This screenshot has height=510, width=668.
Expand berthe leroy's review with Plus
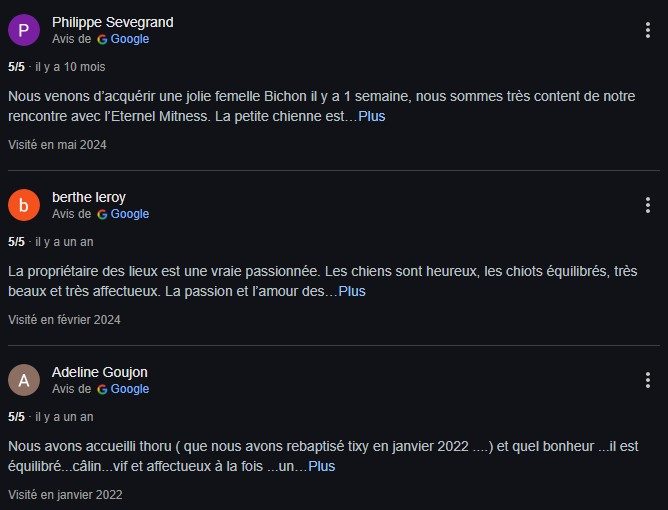[352, 291]
